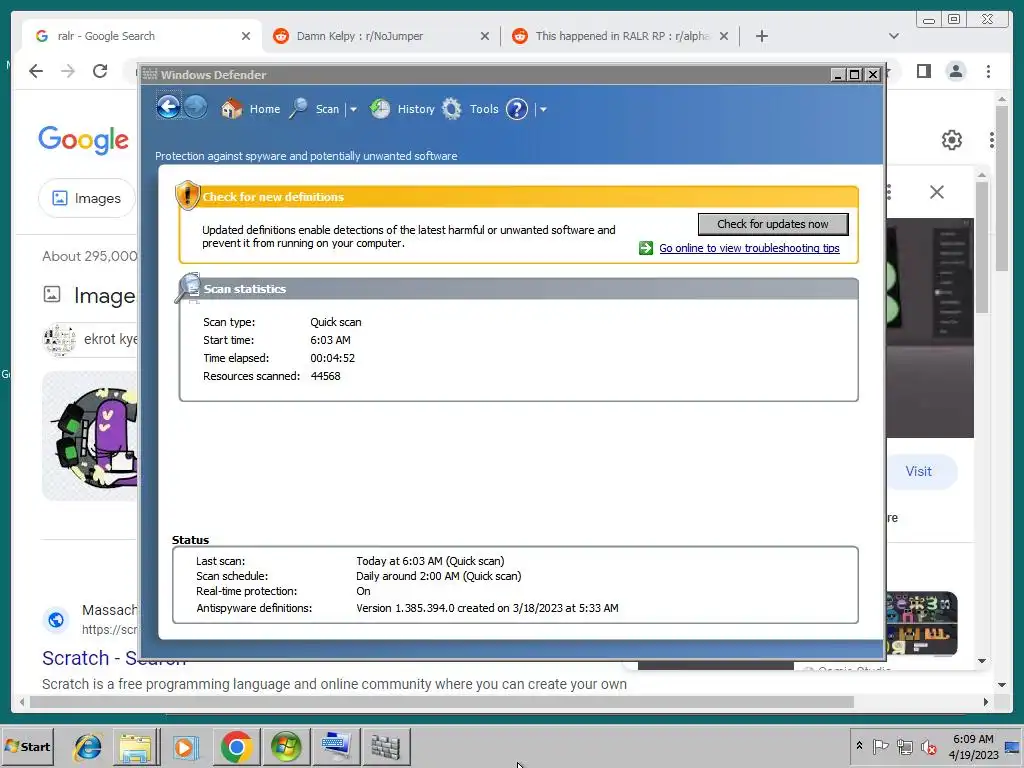Screen dimensions: 1024x768
Task: Open Windows Media Player from taskbar
Action: click(185, 746)
